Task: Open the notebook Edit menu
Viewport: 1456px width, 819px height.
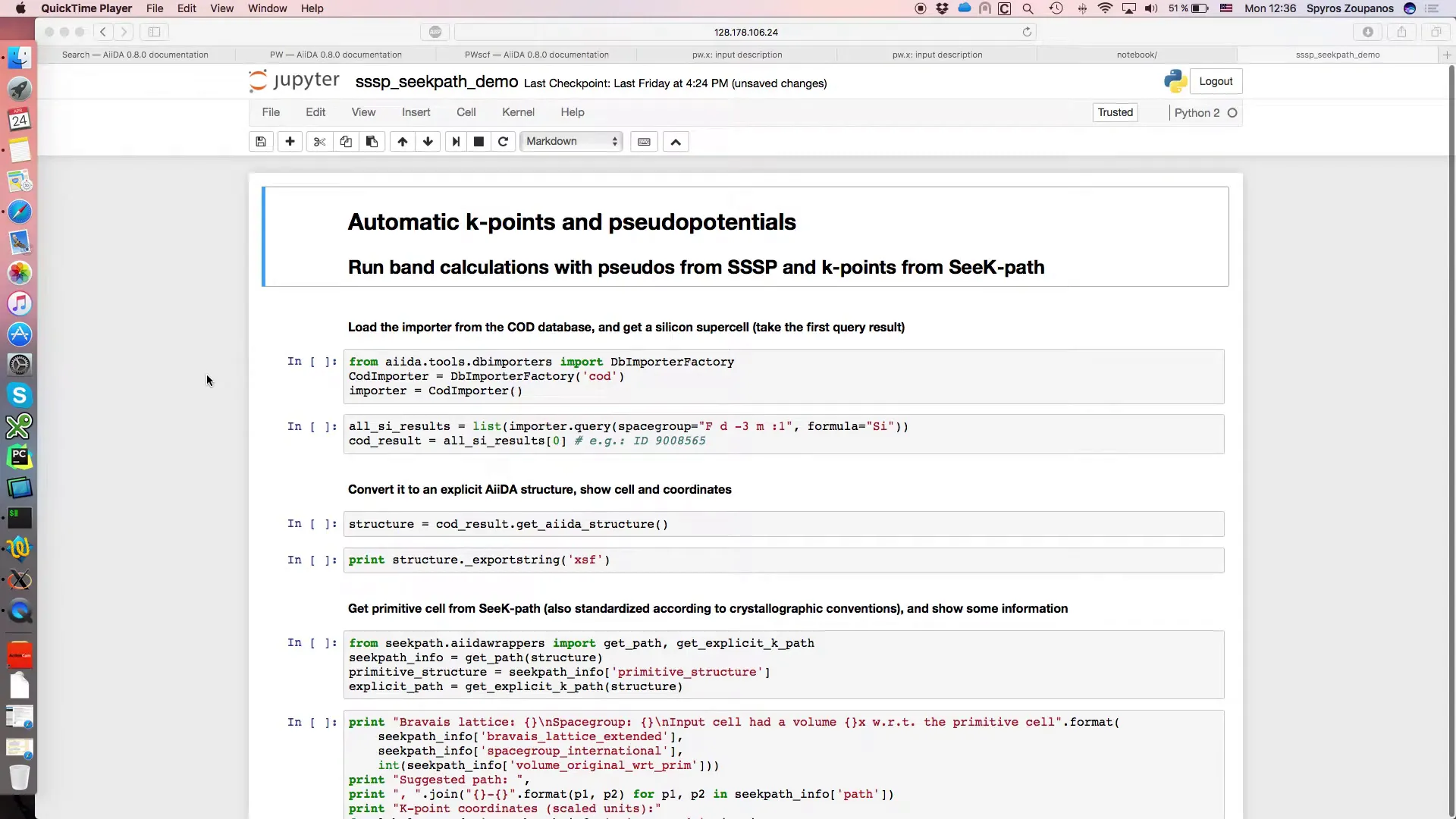Action: tap(315, 112)
